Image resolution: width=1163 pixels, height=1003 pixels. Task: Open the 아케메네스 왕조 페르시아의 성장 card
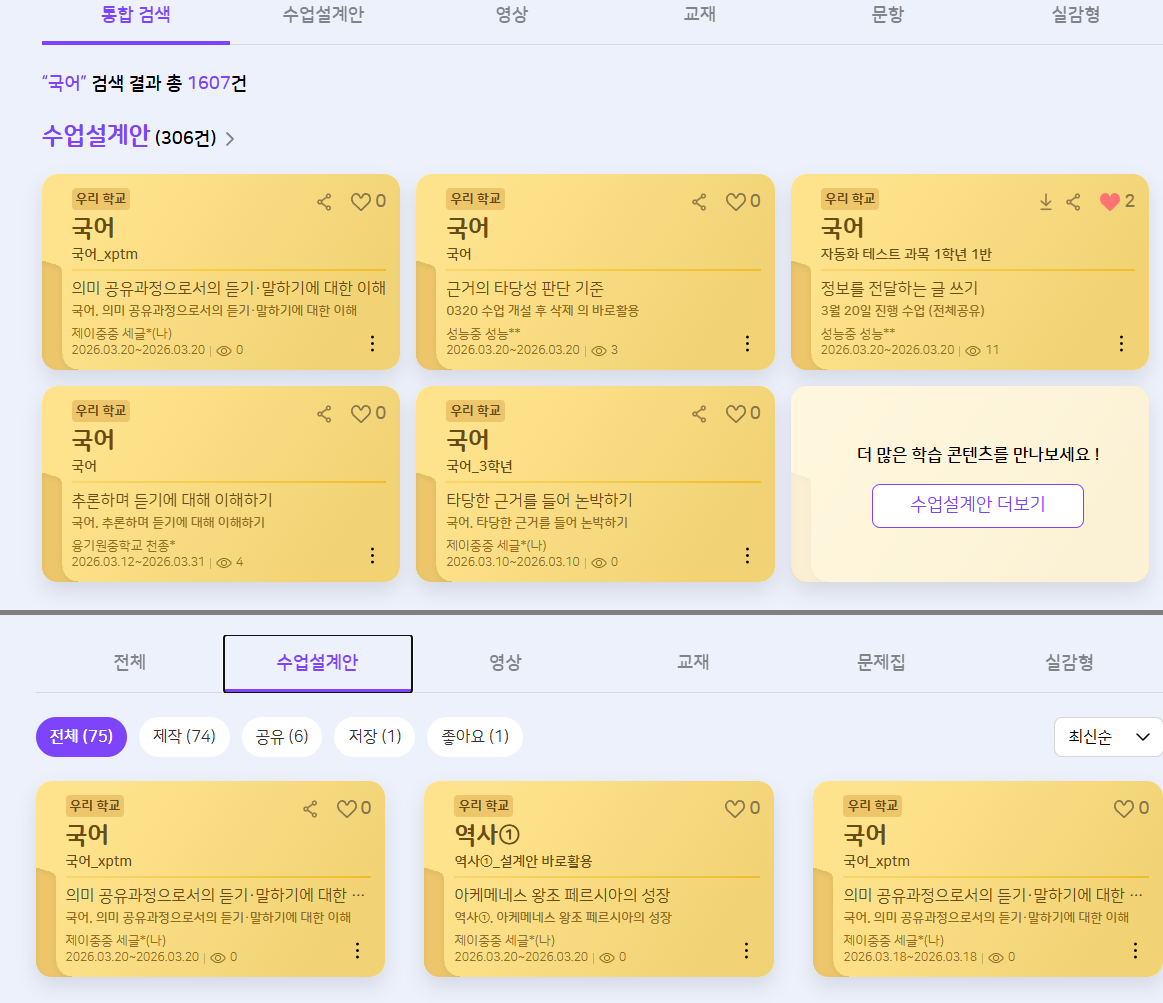[x=562, y=895]
